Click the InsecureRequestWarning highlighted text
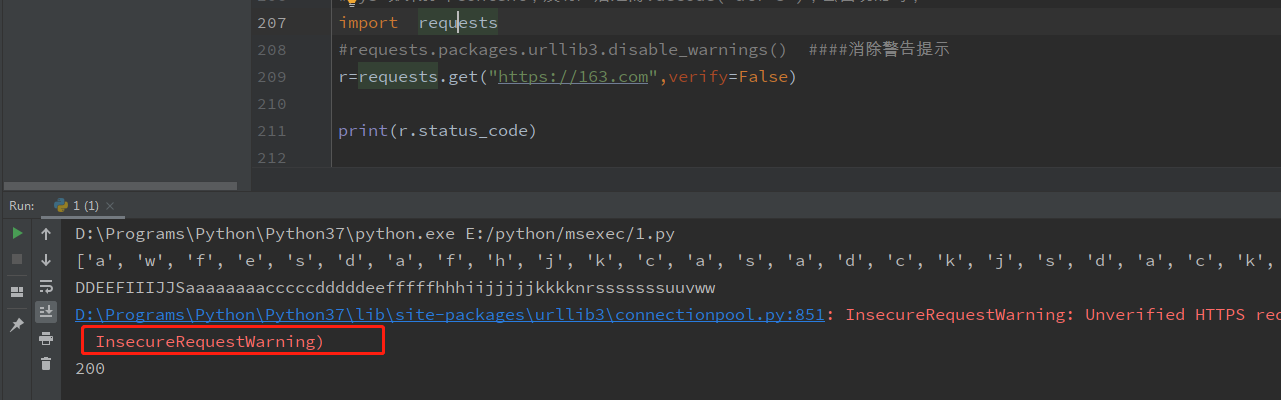Image resolution: width=1281 pixels, height=400 pixels. [210, 342]
